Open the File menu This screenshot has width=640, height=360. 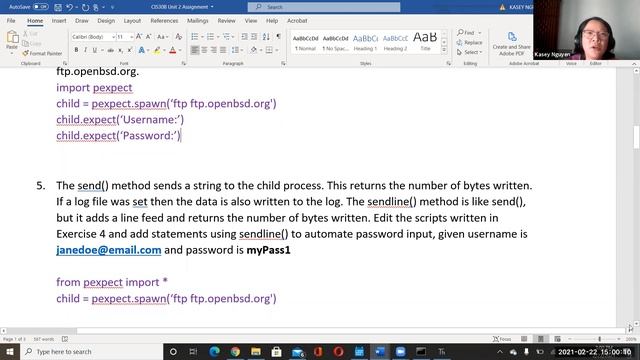[11, 20]
